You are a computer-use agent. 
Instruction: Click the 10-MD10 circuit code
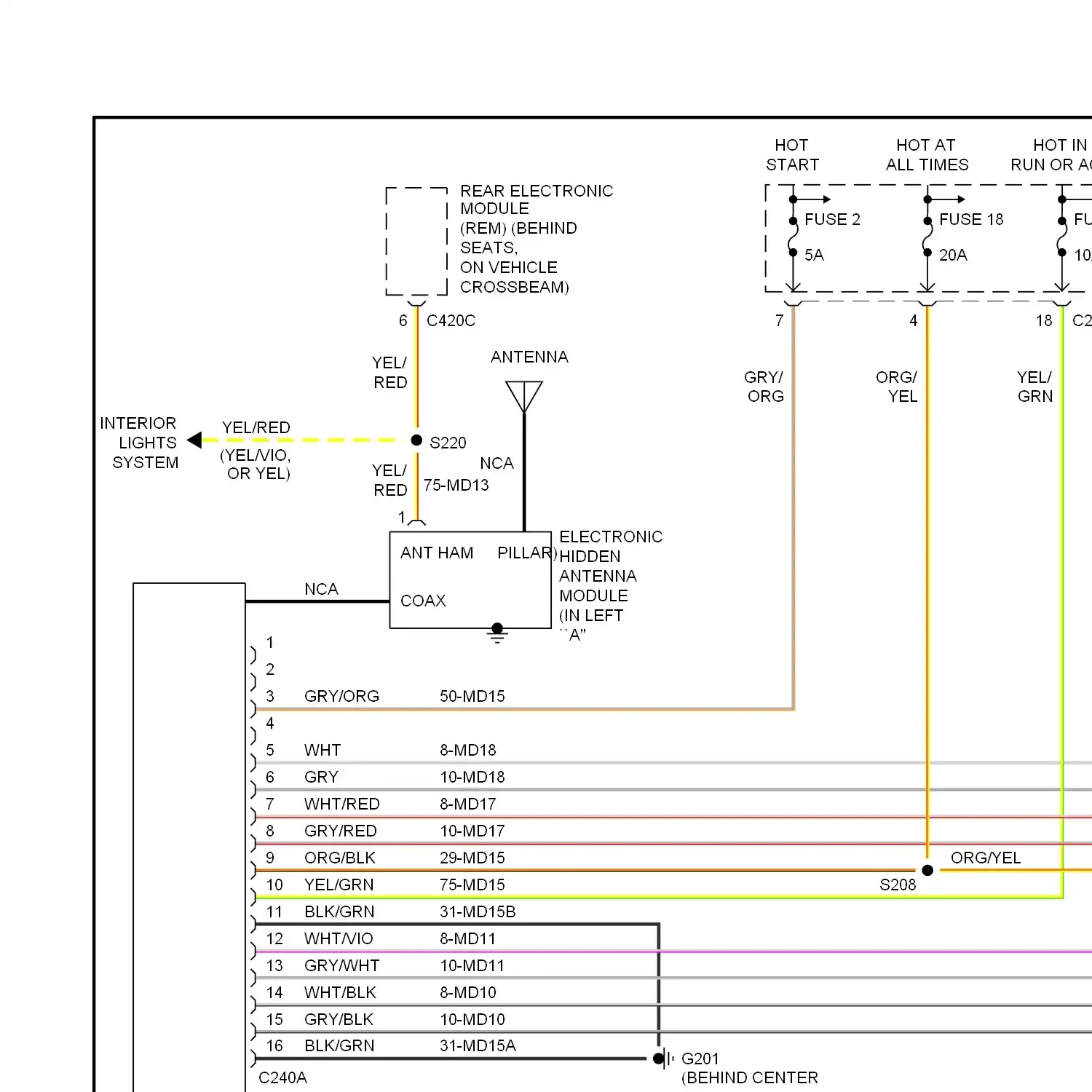point(472,1019)
